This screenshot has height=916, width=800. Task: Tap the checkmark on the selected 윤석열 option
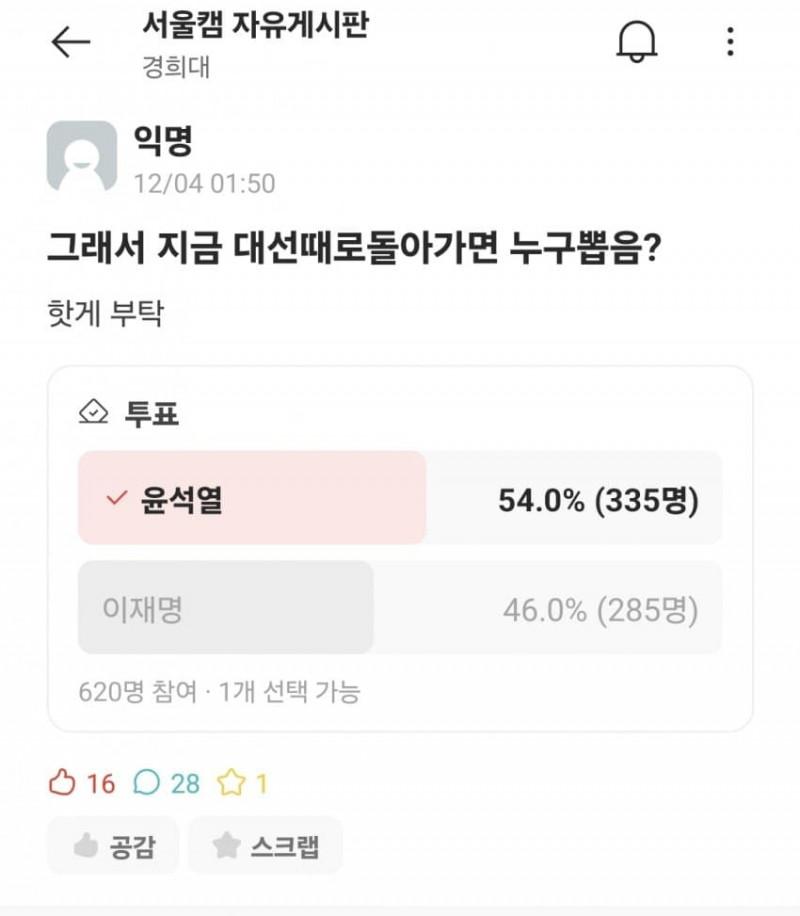click(x=117, y=499)
